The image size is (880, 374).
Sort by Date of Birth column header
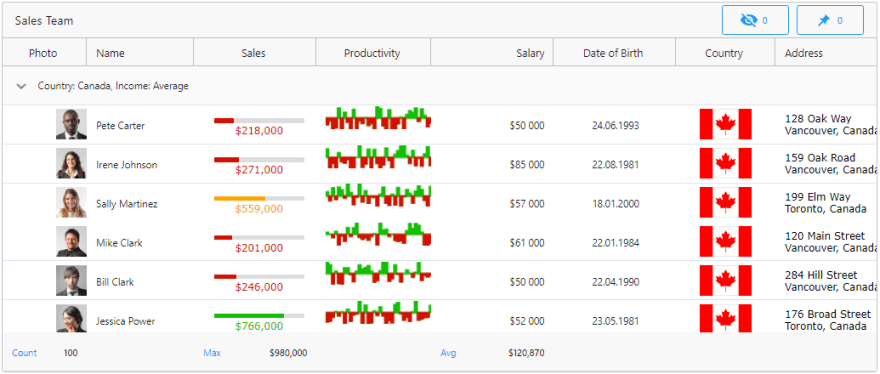tap(614, 53)
